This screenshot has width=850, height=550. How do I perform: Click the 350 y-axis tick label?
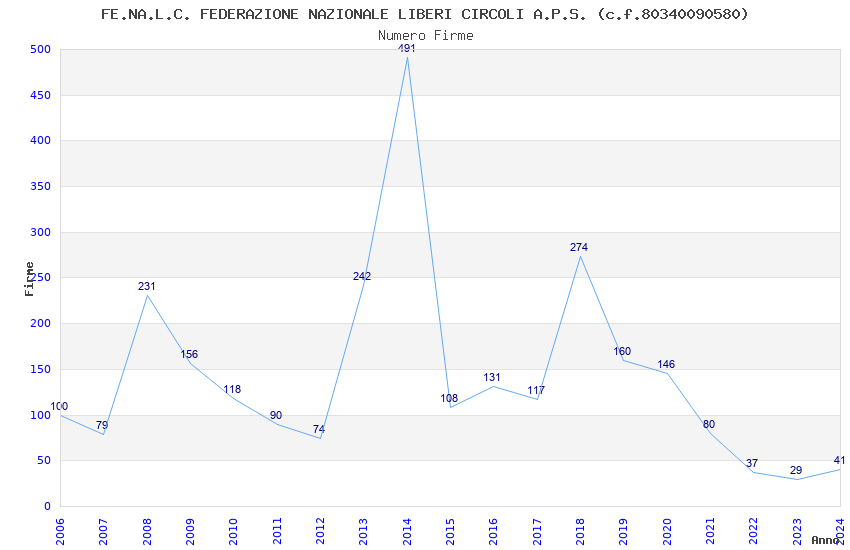point(41,186)
